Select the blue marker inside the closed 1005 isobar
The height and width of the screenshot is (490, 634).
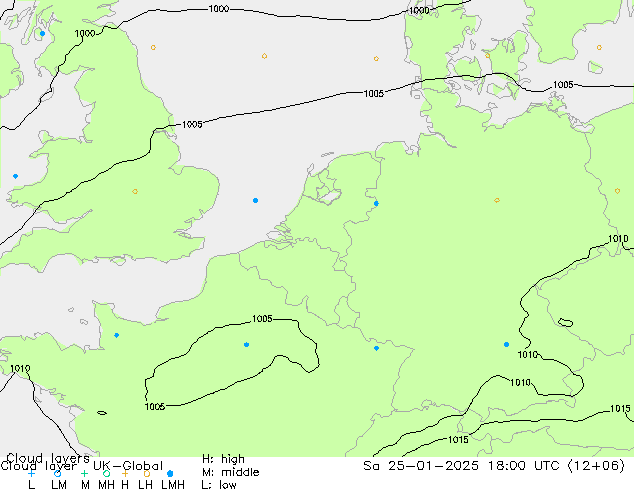pyautogui.click(x=246, y=344)
